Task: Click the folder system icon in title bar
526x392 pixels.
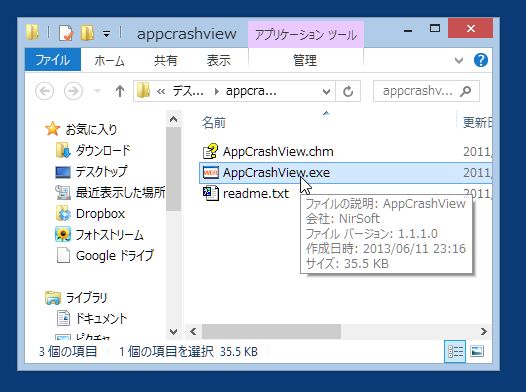Action: [33, 33]
